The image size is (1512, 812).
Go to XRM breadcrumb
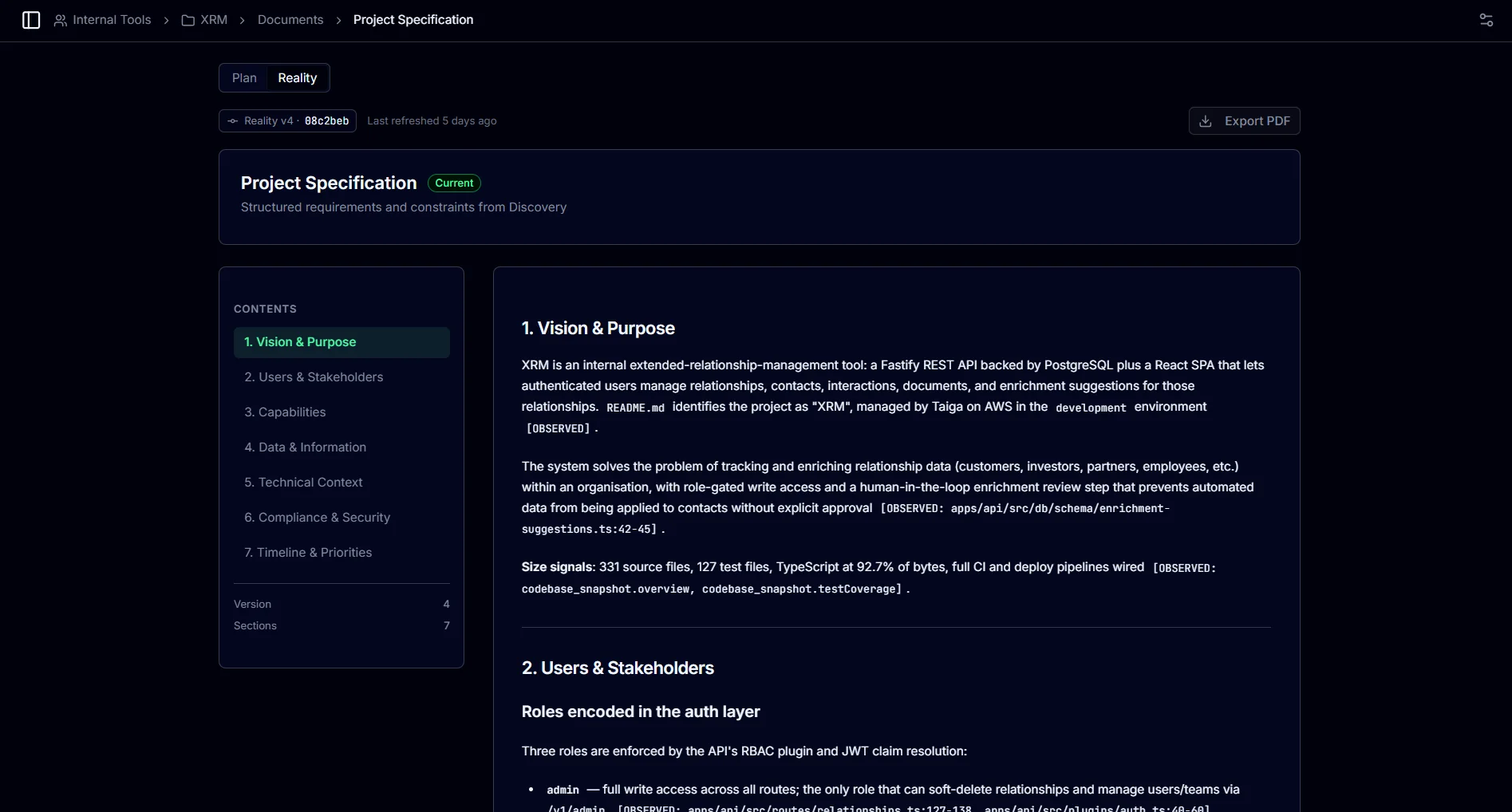214,20
